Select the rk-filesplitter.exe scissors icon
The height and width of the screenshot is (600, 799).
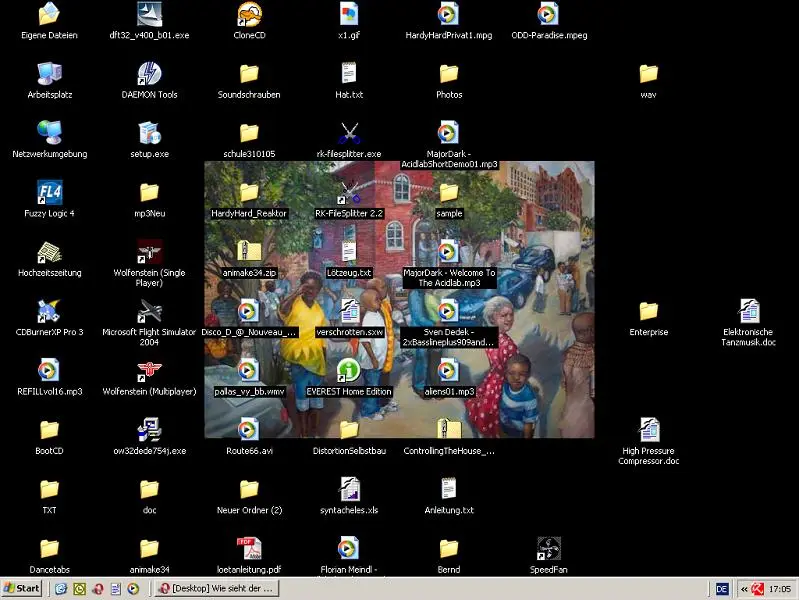pos(349,133)
